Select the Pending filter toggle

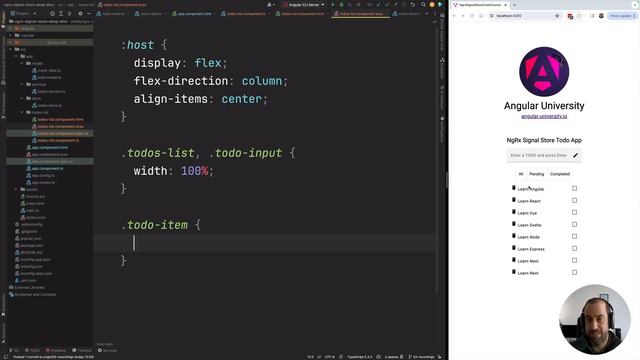[536, 174]
